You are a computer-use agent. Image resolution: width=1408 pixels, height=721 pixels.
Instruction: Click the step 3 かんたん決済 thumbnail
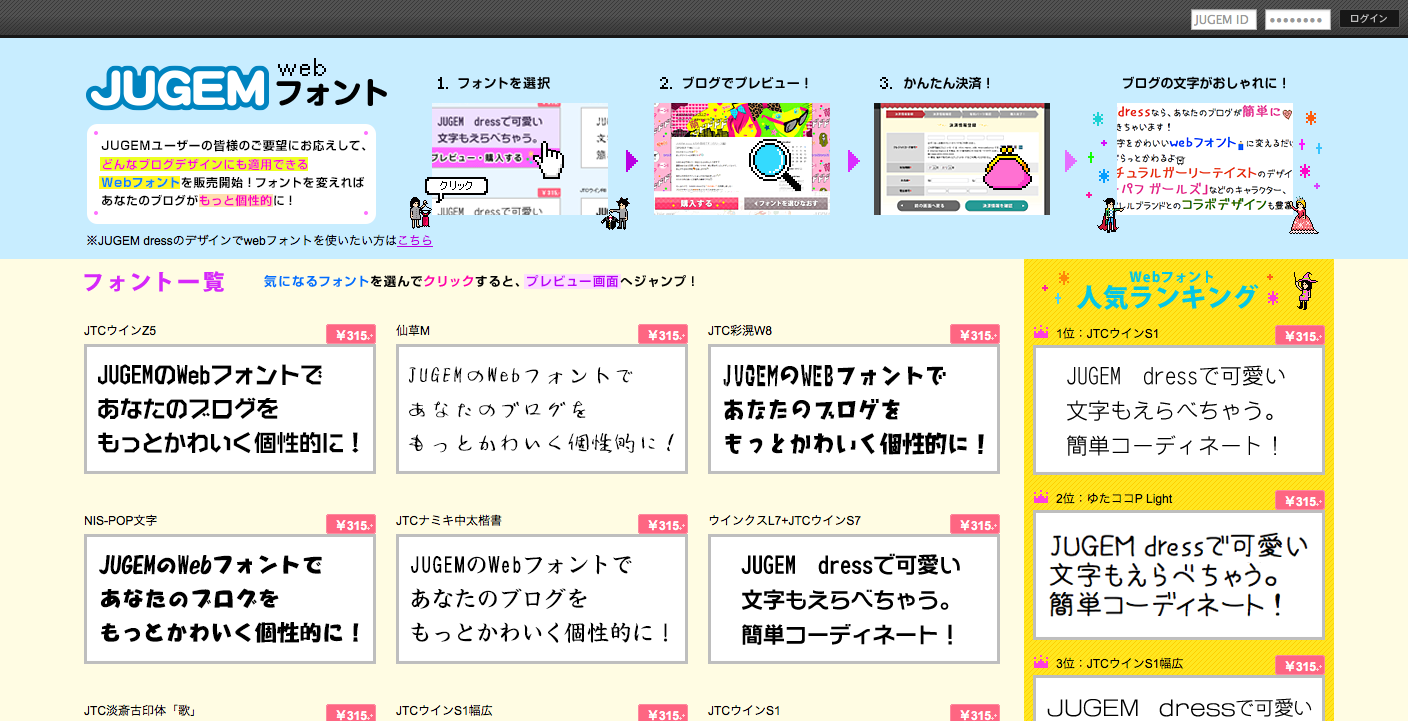point(962,159)
